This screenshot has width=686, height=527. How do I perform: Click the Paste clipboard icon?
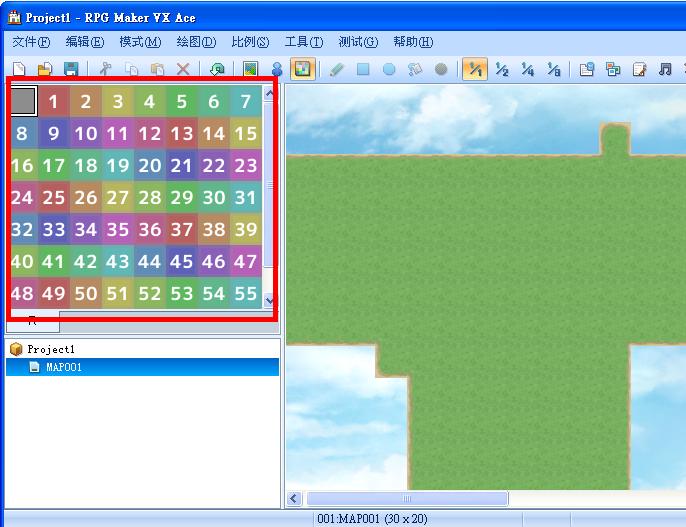(x=157, y=69)
